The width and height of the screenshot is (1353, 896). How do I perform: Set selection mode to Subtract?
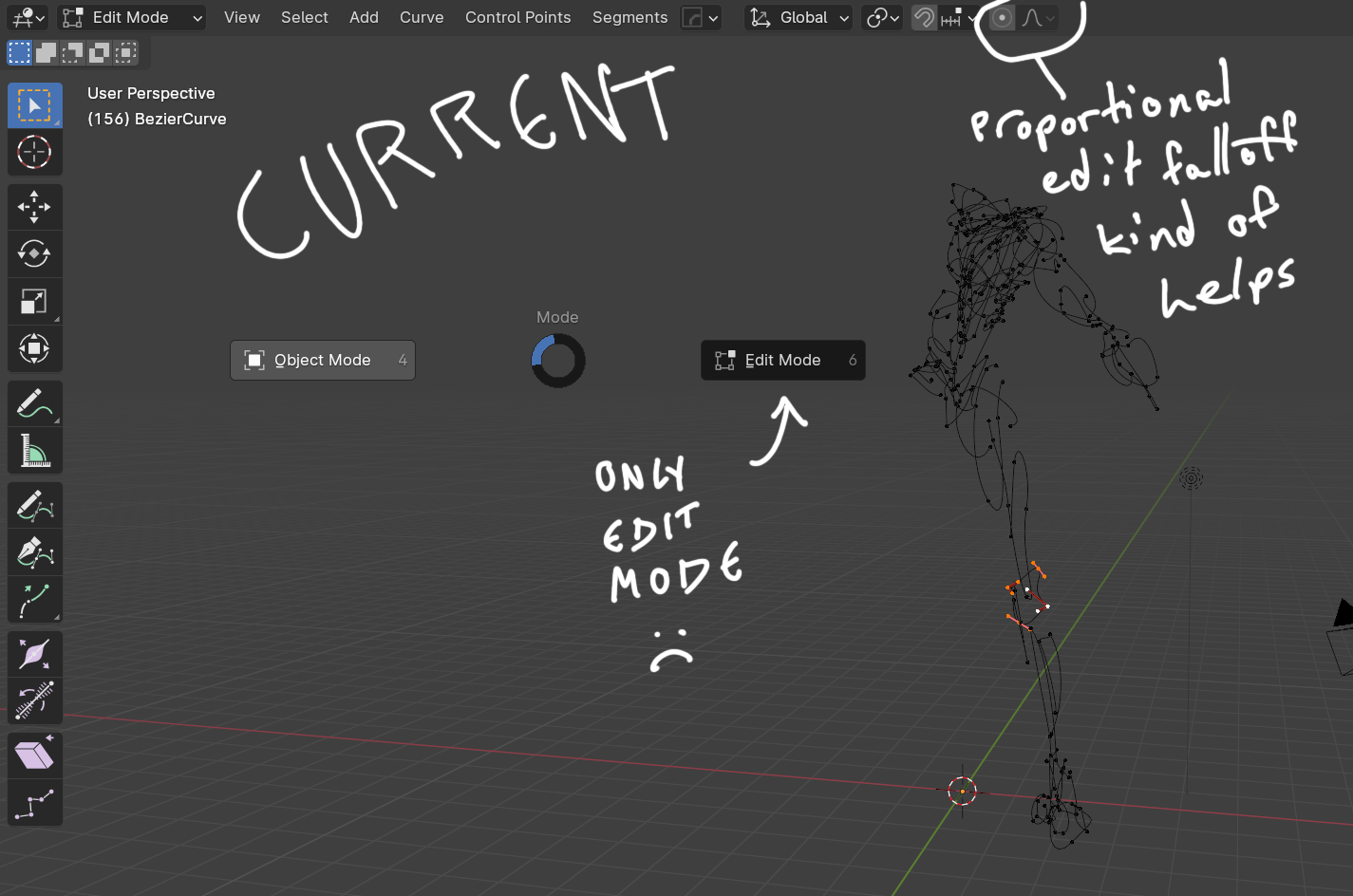73,53
